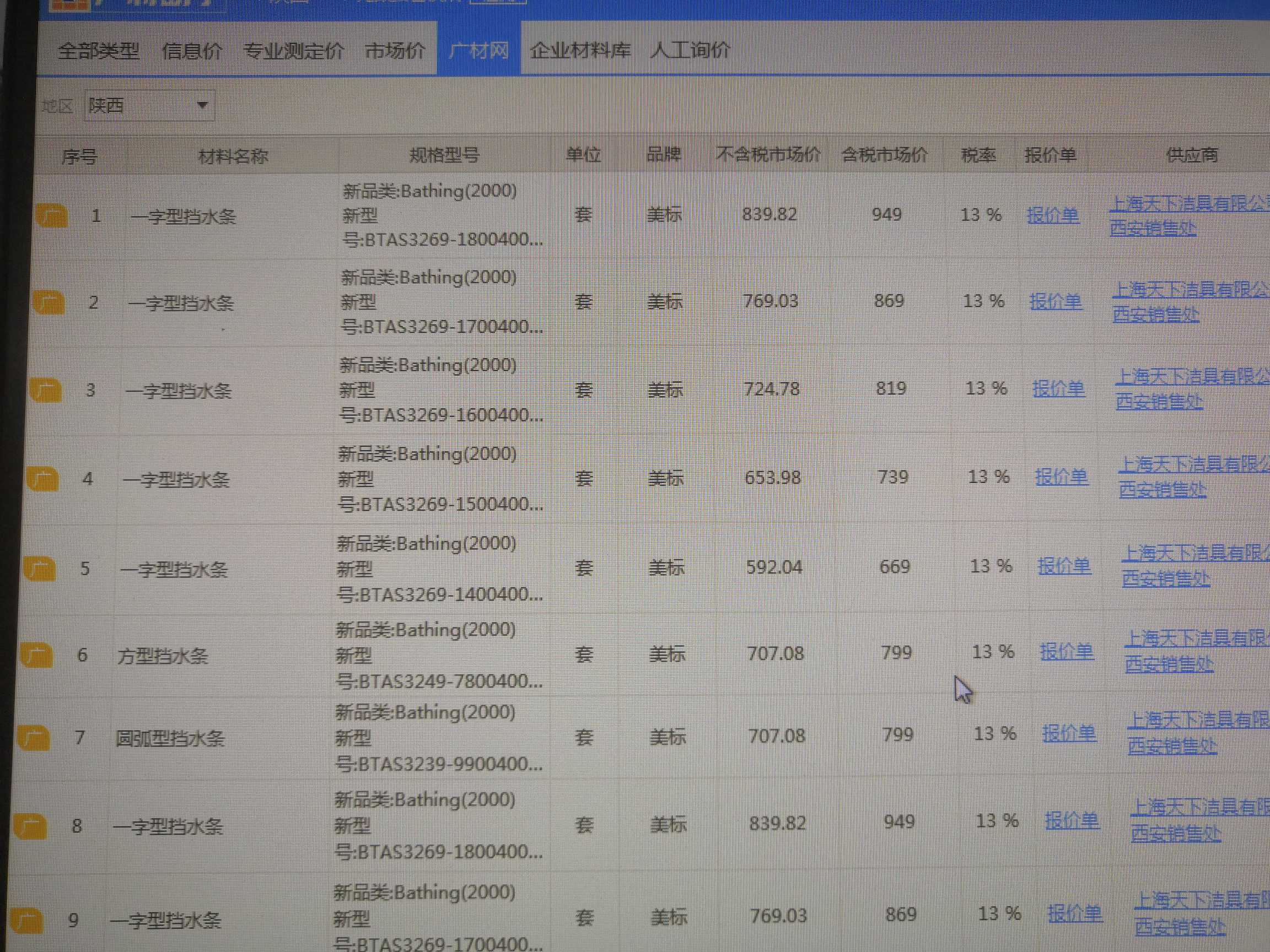Click the 品牌 column header

point(663,154)
